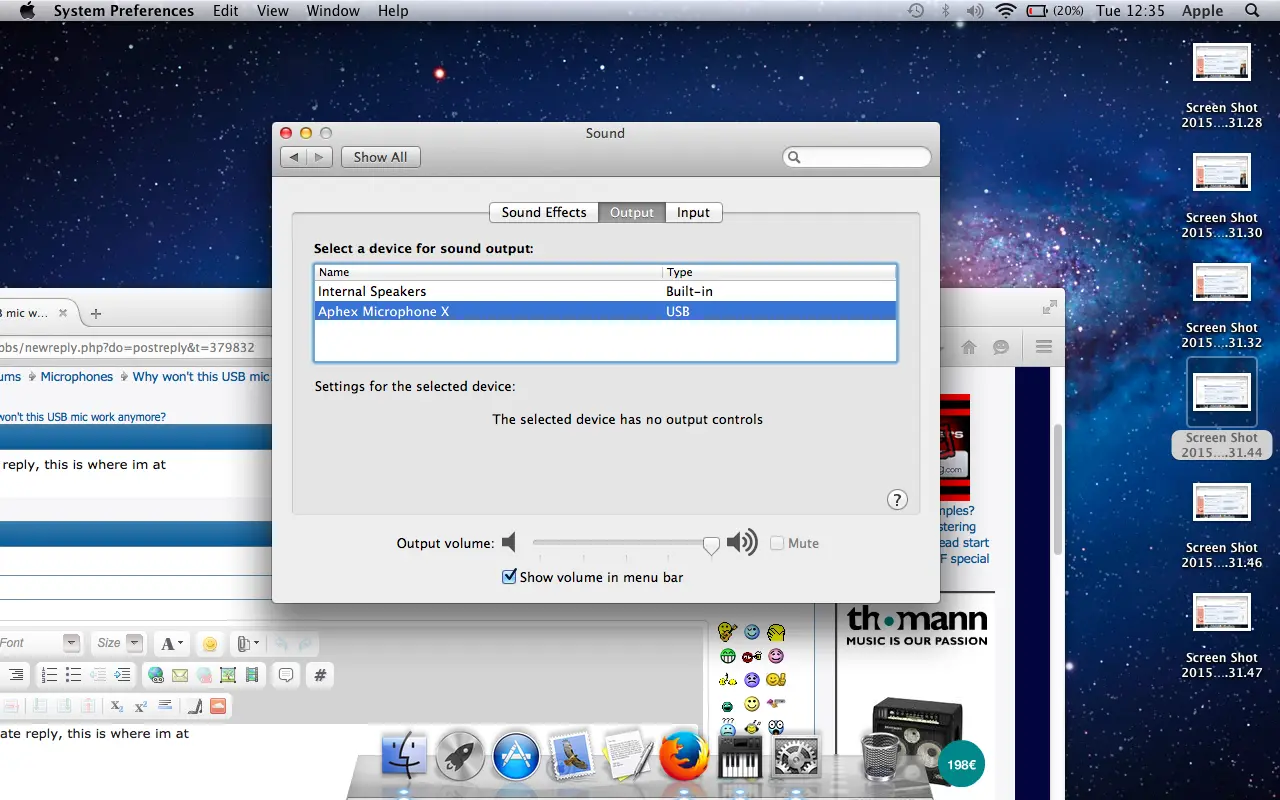Viewport: 1280px width, 800px height.
Task: Open the View menu
Action: (273, 11)
